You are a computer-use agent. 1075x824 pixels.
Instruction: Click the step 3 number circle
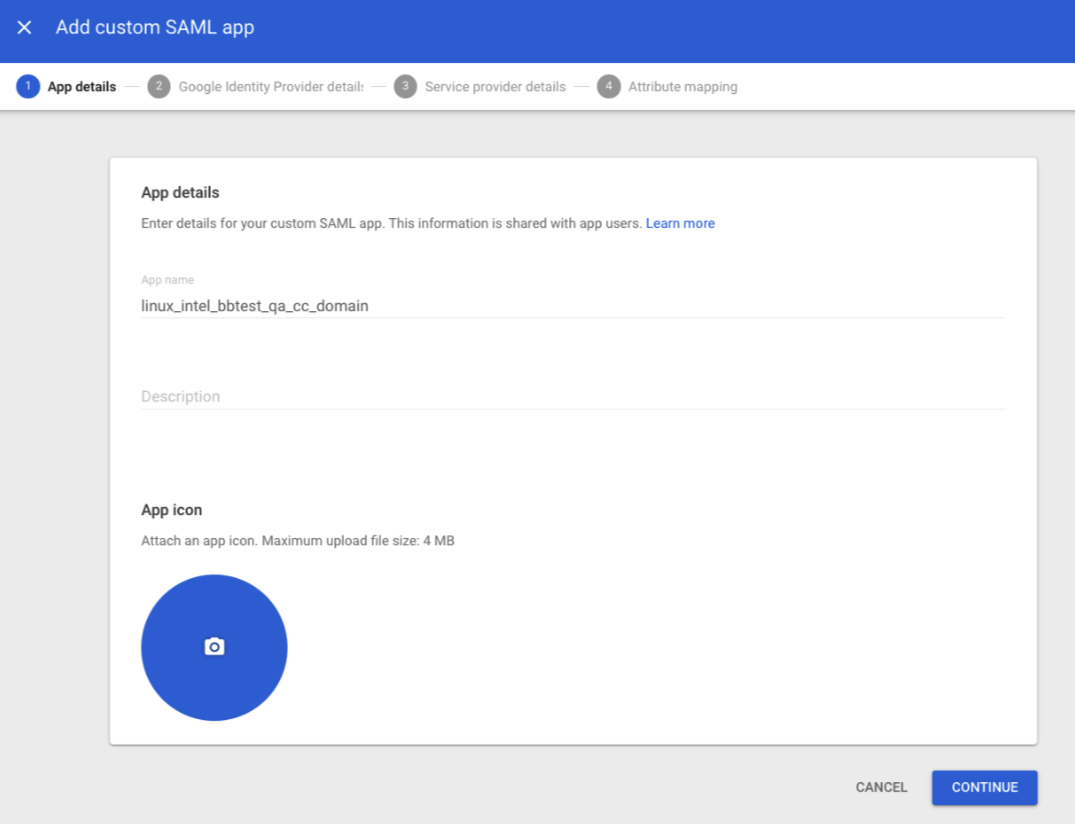coord(405,87)
